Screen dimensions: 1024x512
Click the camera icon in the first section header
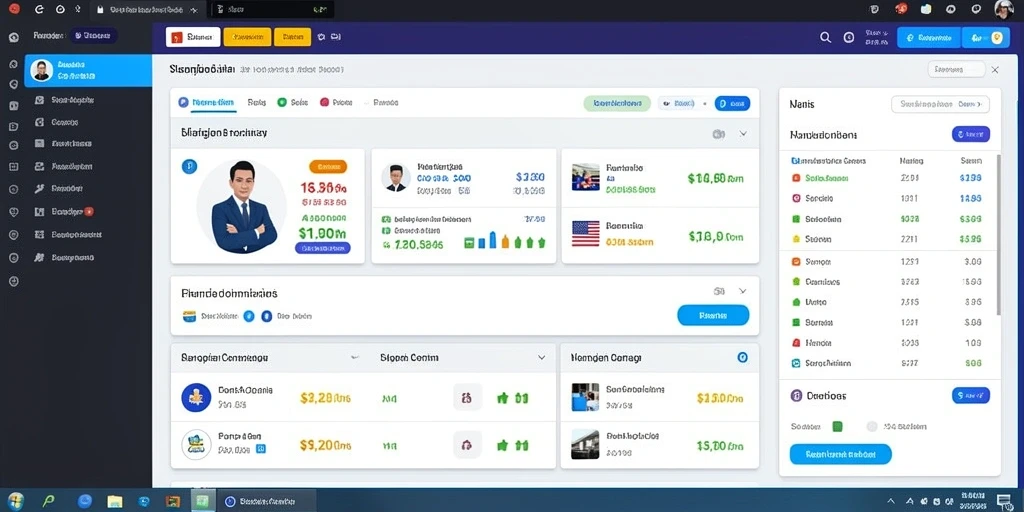pyautogui.click(x=718, y=134)
